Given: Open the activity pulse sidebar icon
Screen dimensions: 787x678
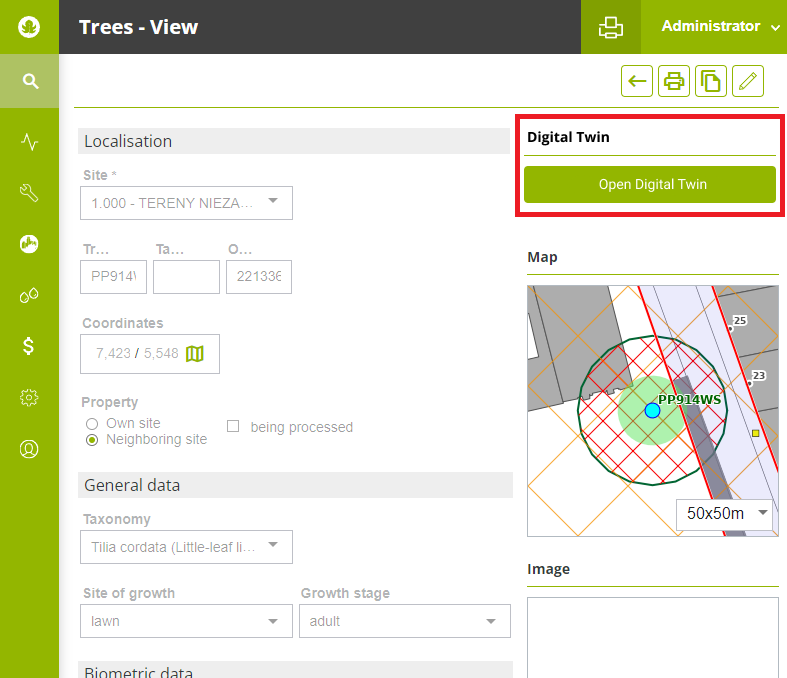Looking at the screenshot, I should coord(30,142).
